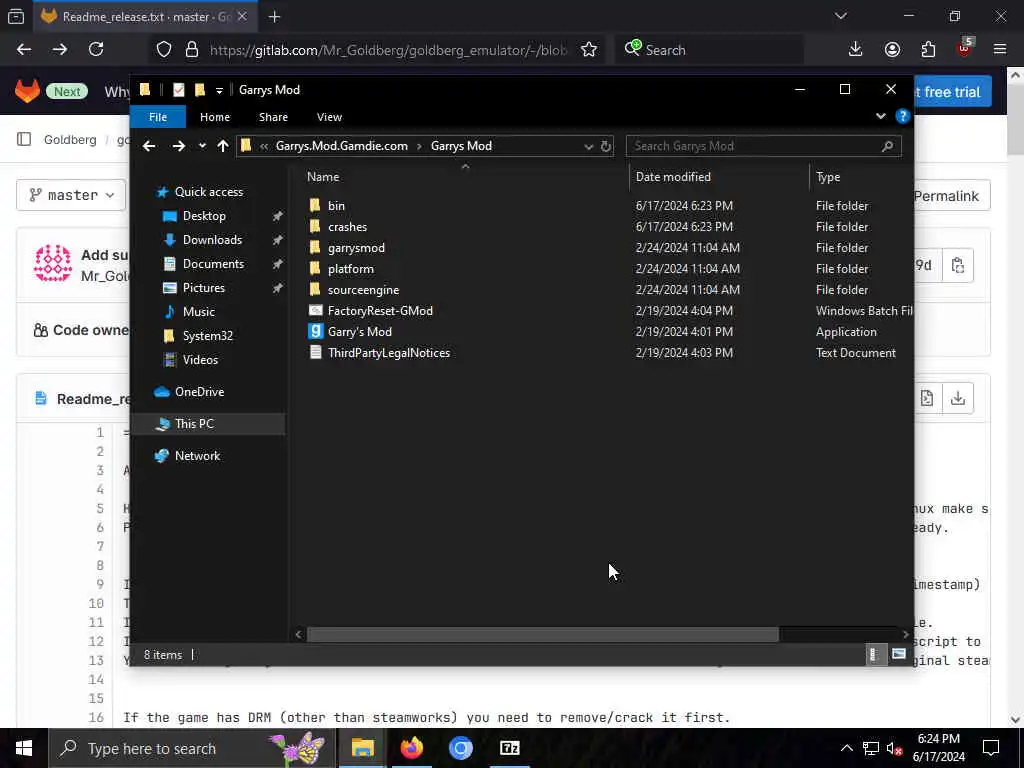Open a new Firefox tab
This screenshot has width=1024, height=768.
[274, 16]
